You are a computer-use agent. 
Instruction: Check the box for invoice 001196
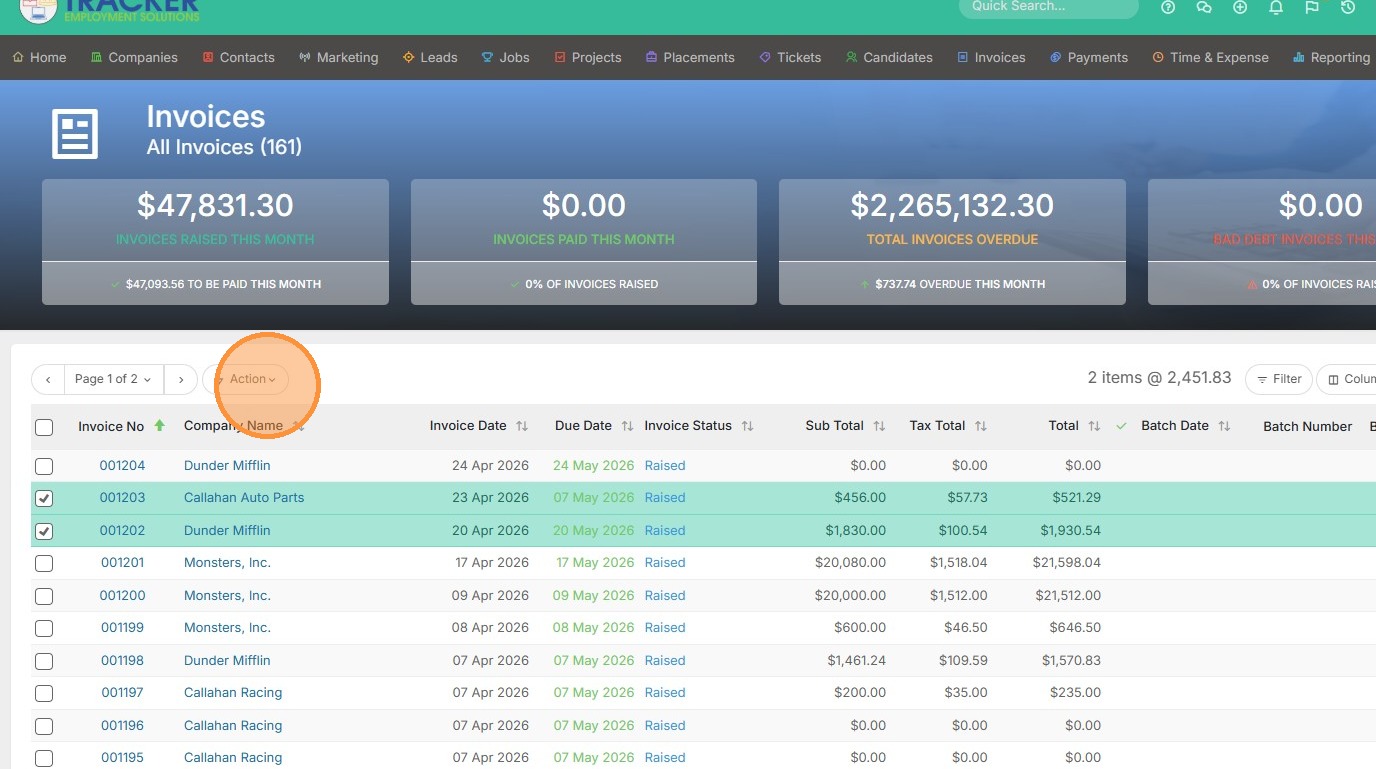pos(44,726)
